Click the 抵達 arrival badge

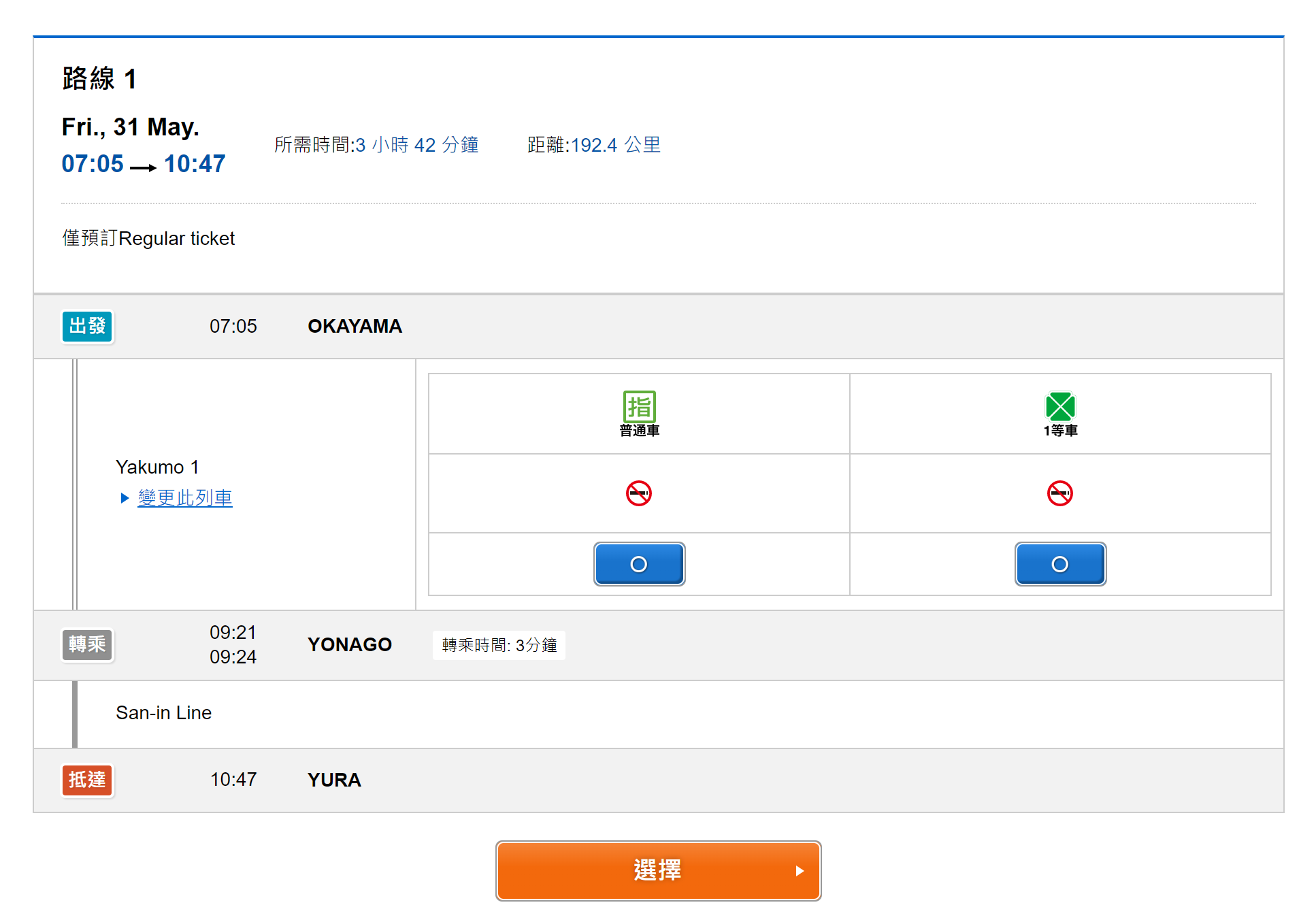click(88, 780)
